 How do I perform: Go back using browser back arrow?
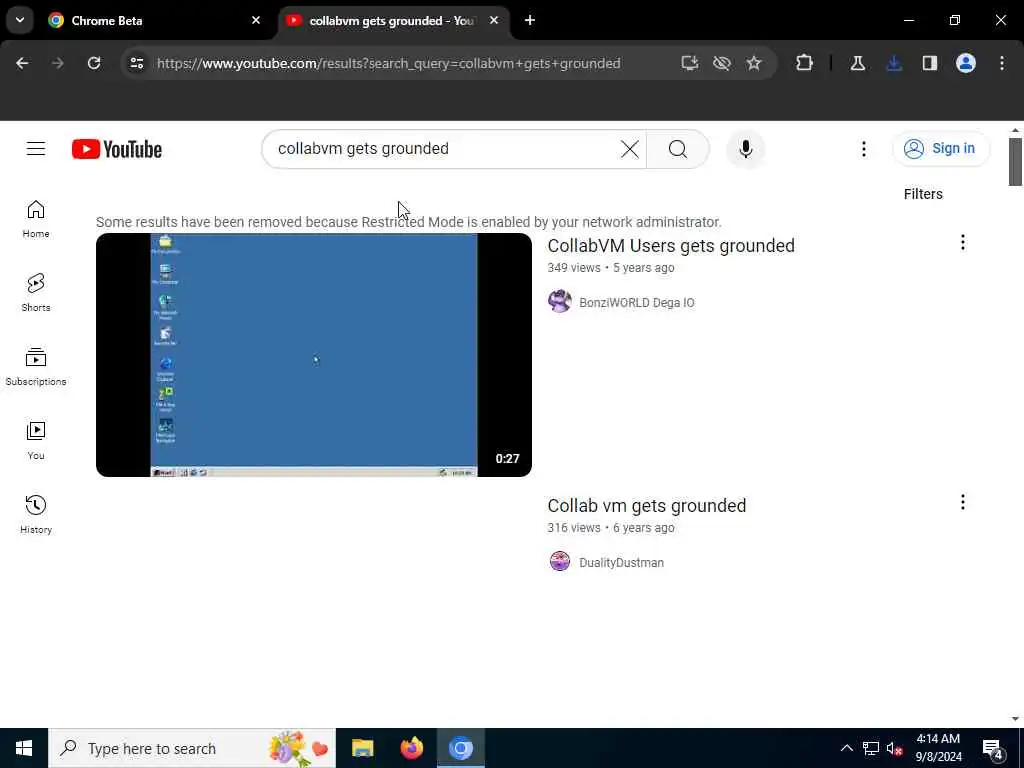22,63
